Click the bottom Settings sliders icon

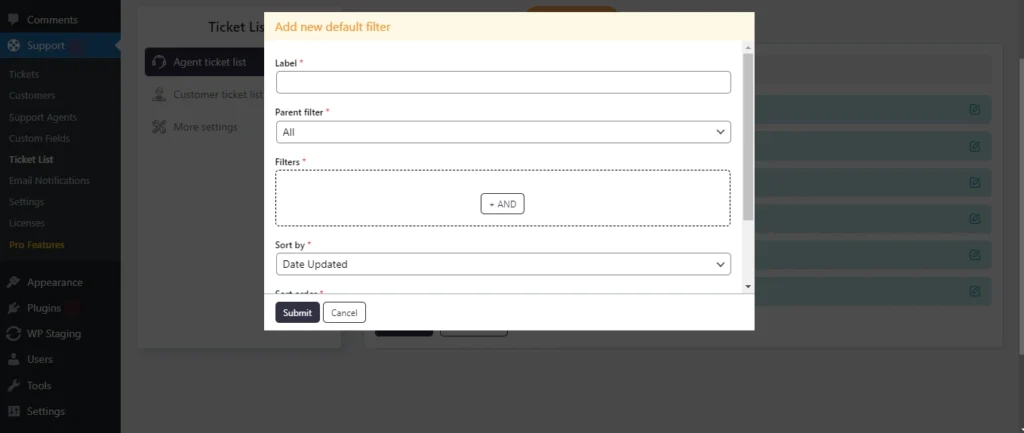click(13, 411)
